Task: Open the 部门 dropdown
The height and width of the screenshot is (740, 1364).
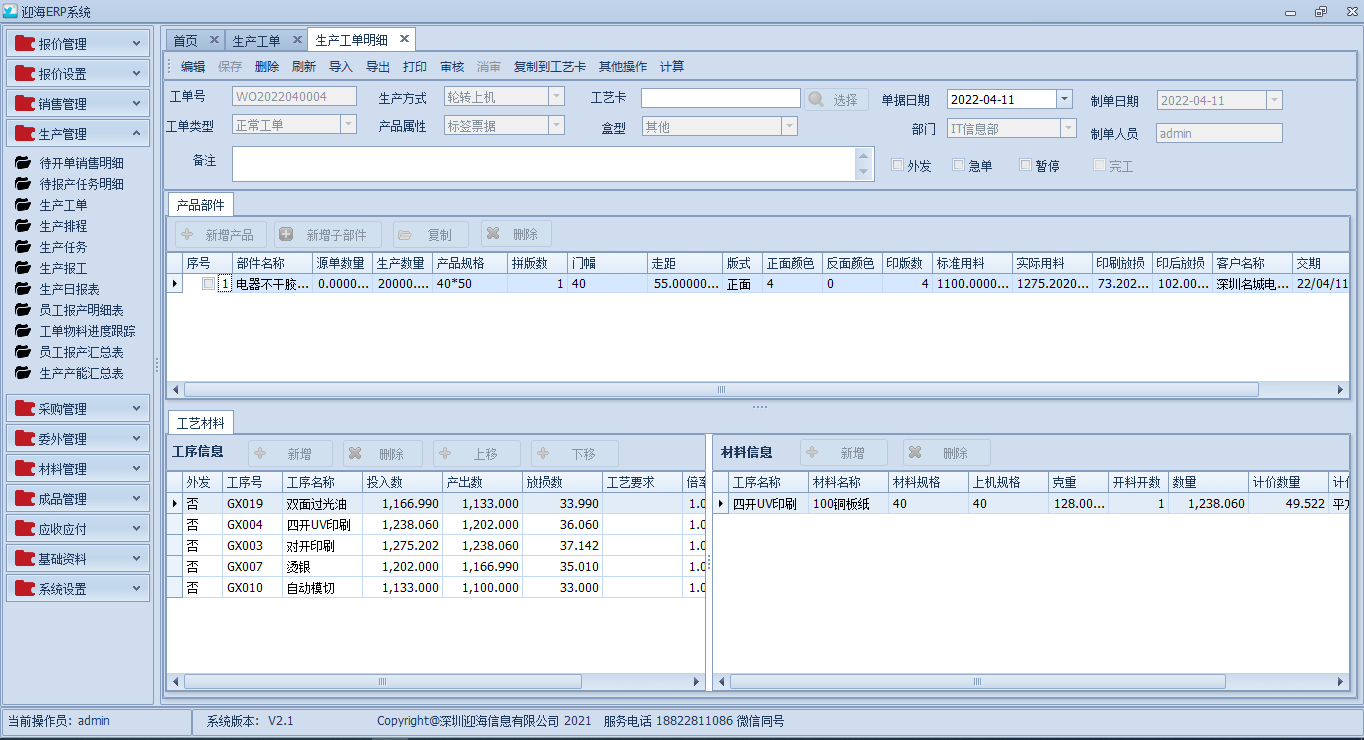Action: (x=1069, y=128)
